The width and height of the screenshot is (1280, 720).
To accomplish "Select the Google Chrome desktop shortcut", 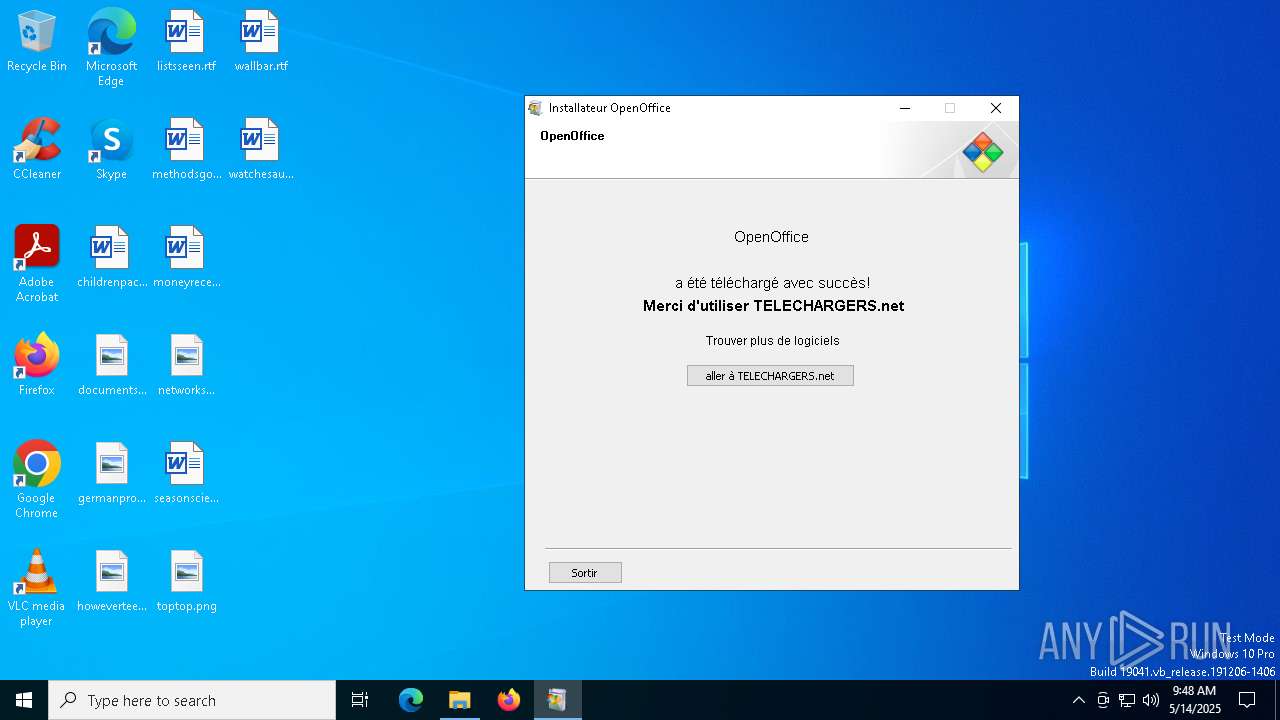I will coord(37,480).
